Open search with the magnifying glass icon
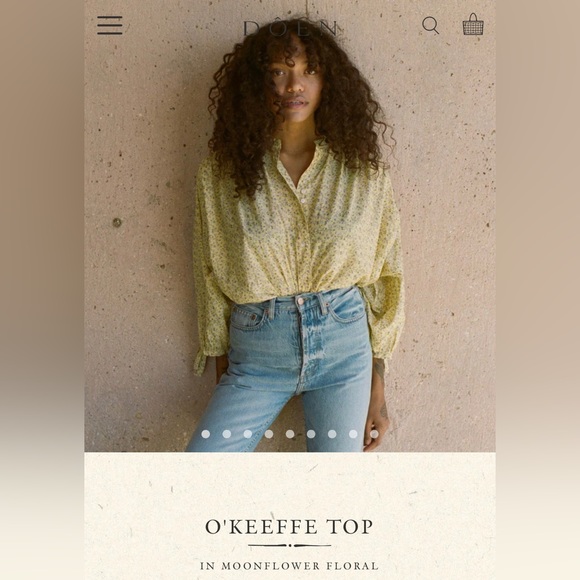Image resolution: width=580 pixels, height=580 pixels. [x=431, y=26]
